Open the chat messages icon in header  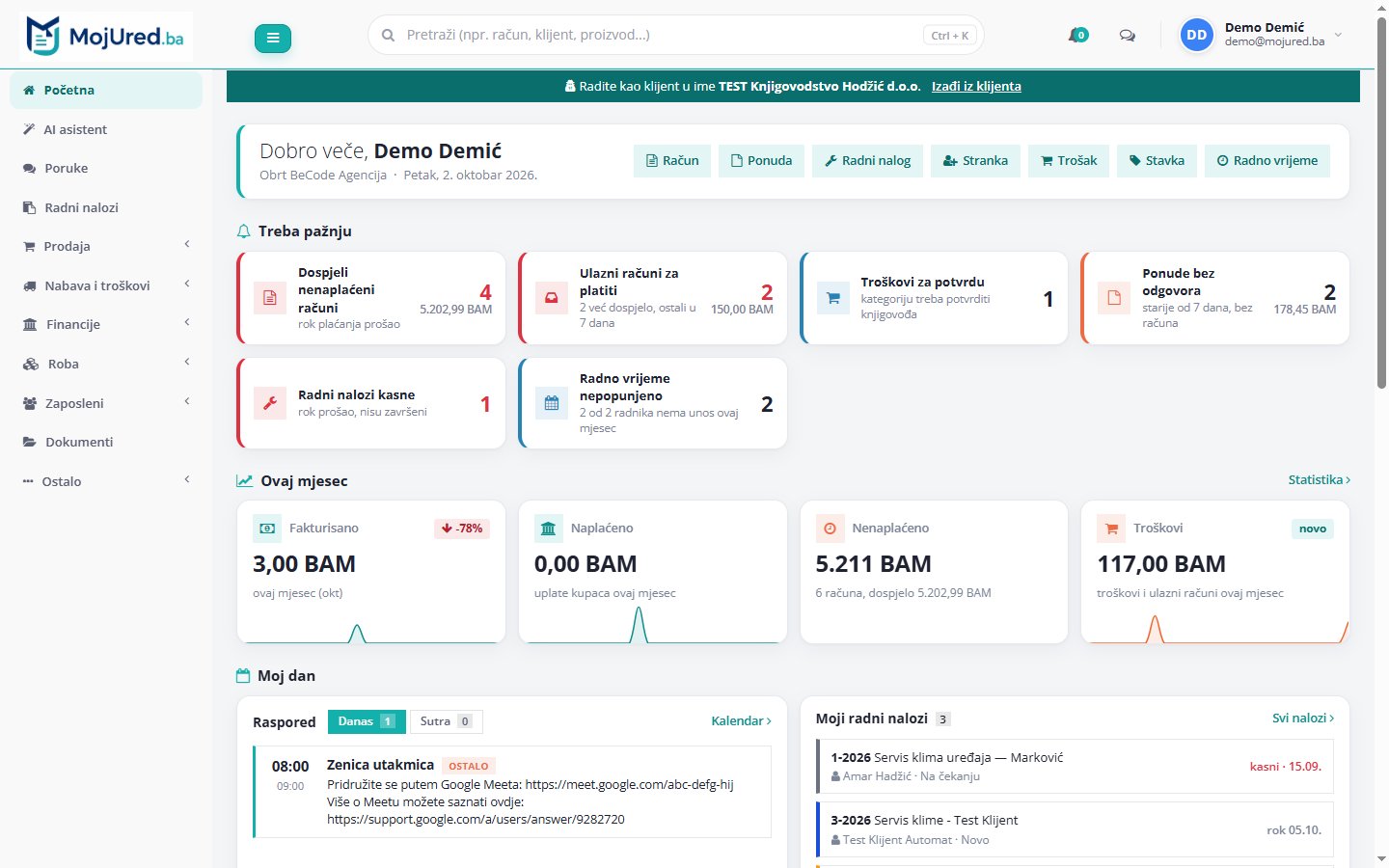point(1127,36)
